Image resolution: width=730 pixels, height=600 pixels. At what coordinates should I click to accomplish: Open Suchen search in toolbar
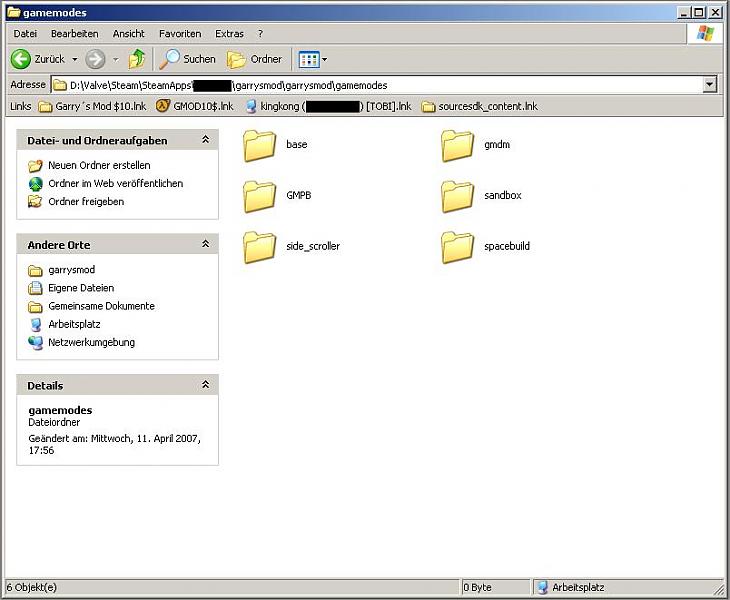click(188, 59)
